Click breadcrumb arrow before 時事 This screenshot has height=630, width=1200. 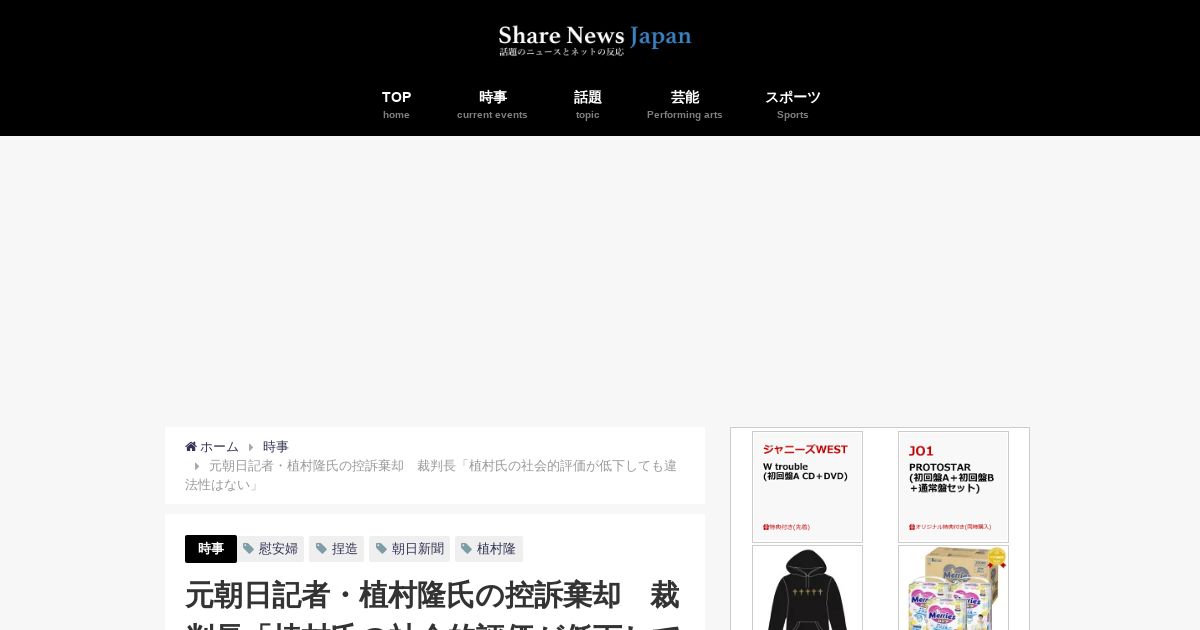pos(251,447)
